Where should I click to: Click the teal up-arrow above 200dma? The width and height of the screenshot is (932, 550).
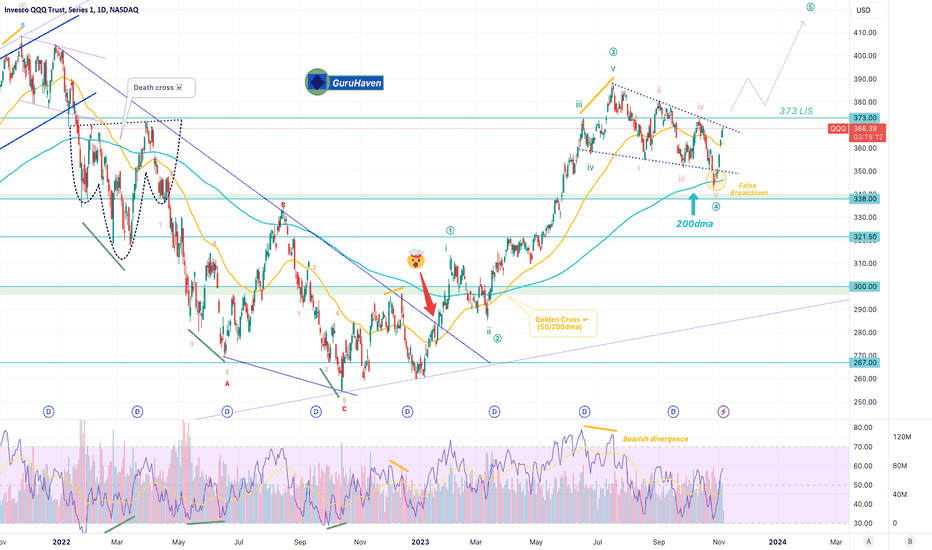694,204
